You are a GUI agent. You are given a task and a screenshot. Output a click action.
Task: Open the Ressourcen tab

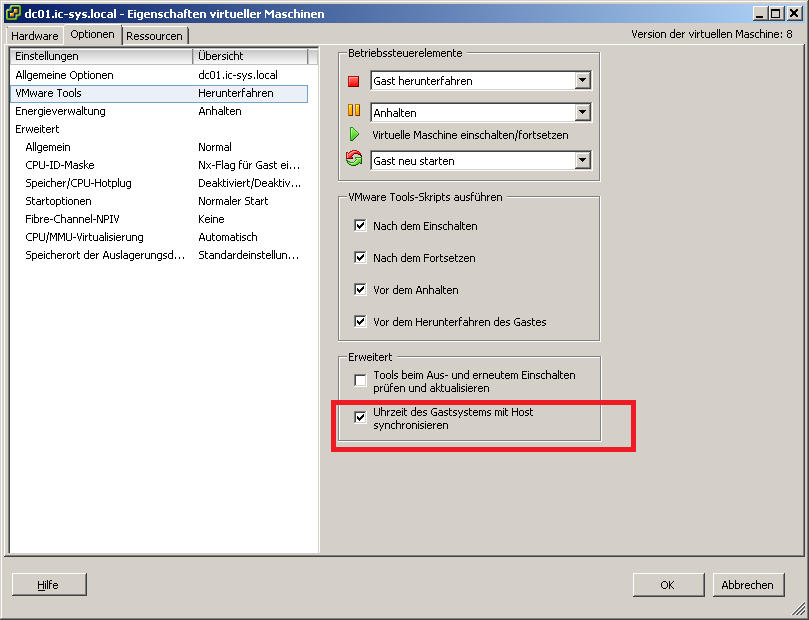(154, 36)
